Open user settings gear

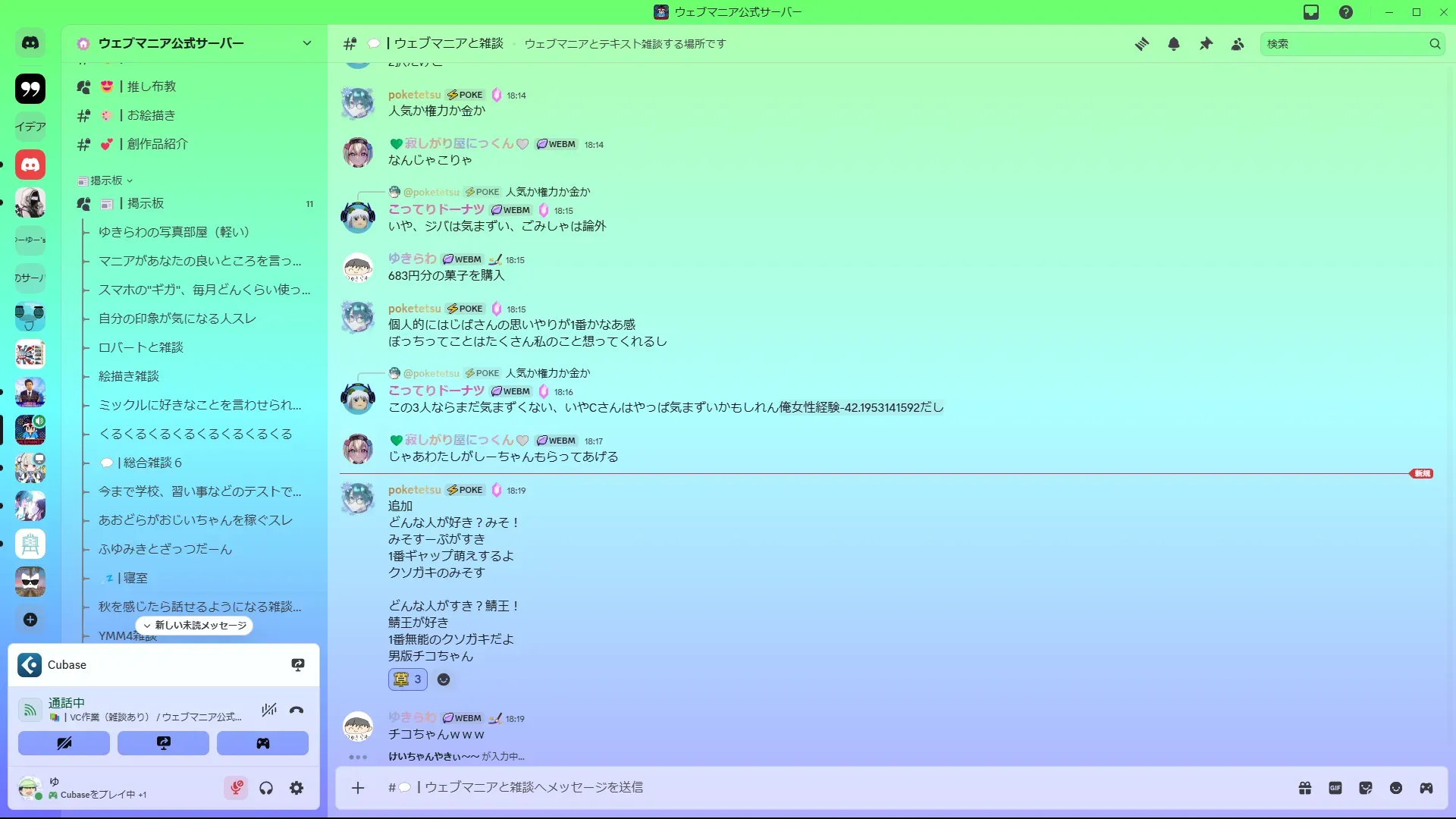pyautogui.click(x=297, y=788)
